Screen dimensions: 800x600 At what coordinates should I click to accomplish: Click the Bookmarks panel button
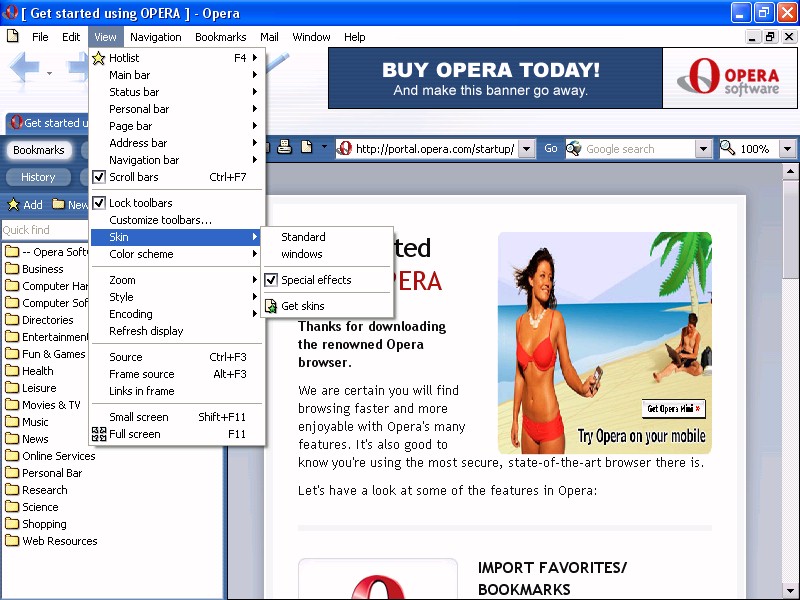tap(39, 150)
